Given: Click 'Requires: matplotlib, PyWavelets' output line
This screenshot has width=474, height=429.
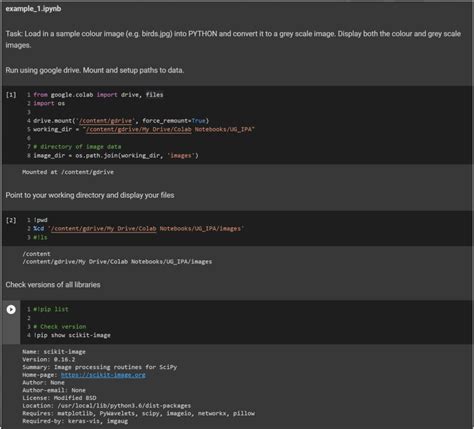Looking at the screenshot, I should coord(138,413).
